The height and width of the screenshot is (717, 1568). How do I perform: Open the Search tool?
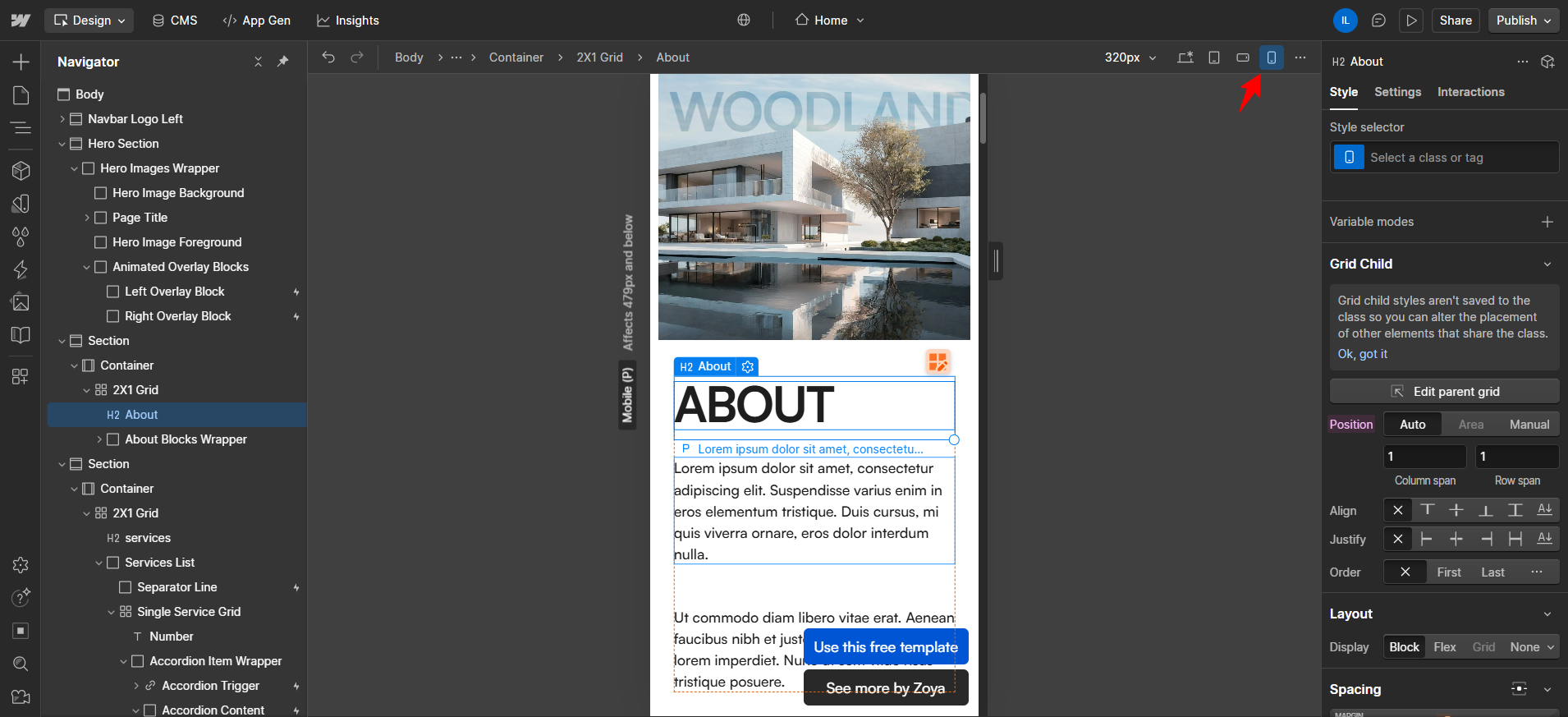point(21,664)
